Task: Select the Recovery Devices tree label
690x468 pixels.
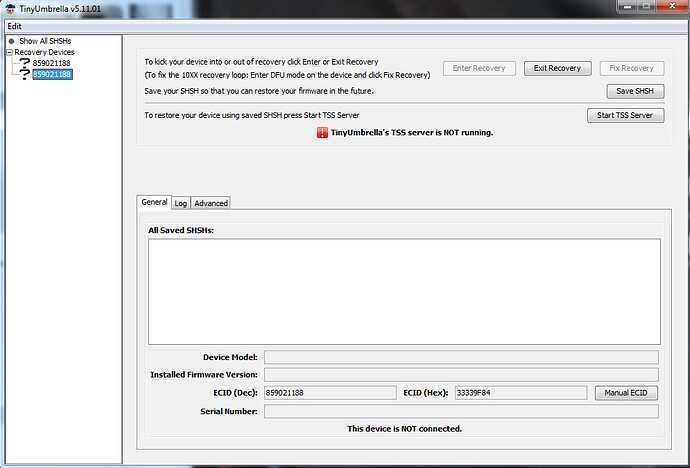Action: (x=44, y=52)
